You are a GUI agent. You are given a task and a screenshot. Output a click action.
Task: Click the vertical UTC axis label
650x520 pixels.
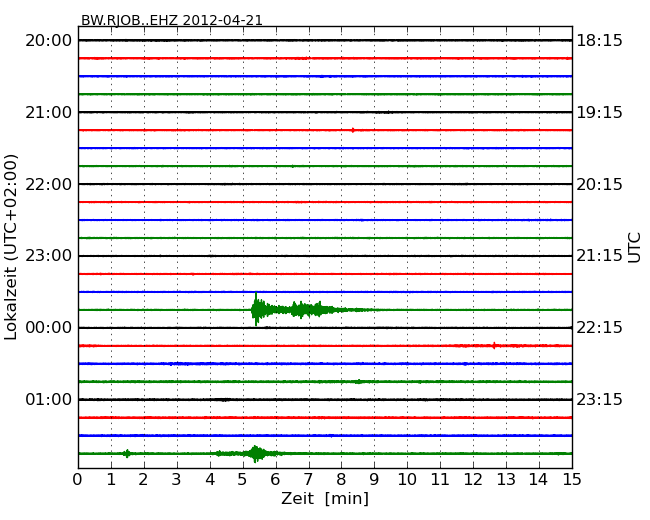pos(634,248)
